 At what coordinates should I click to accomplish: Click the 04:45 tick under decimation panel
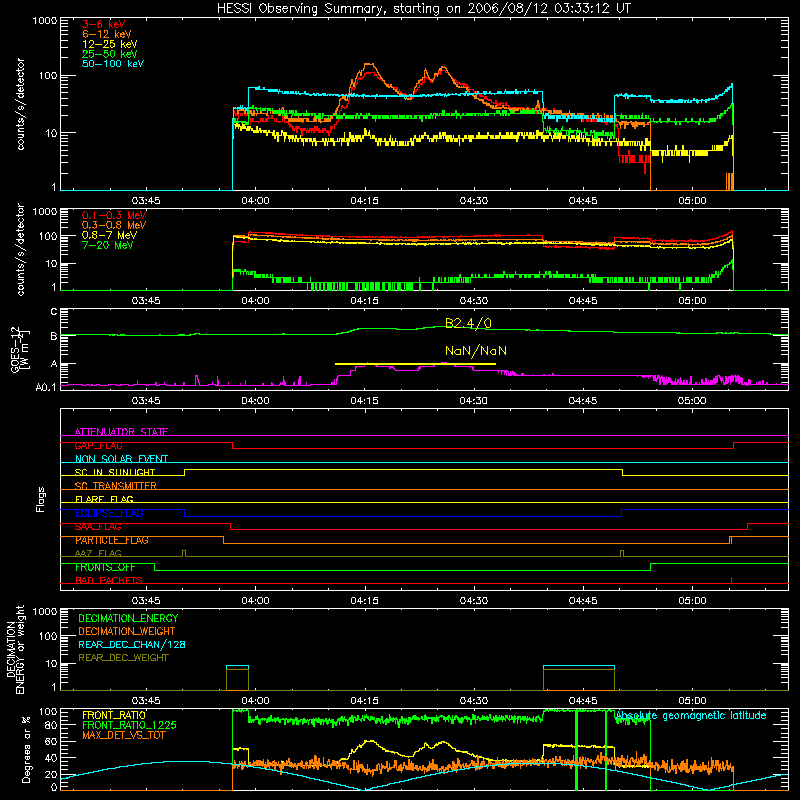pos(583,701)
